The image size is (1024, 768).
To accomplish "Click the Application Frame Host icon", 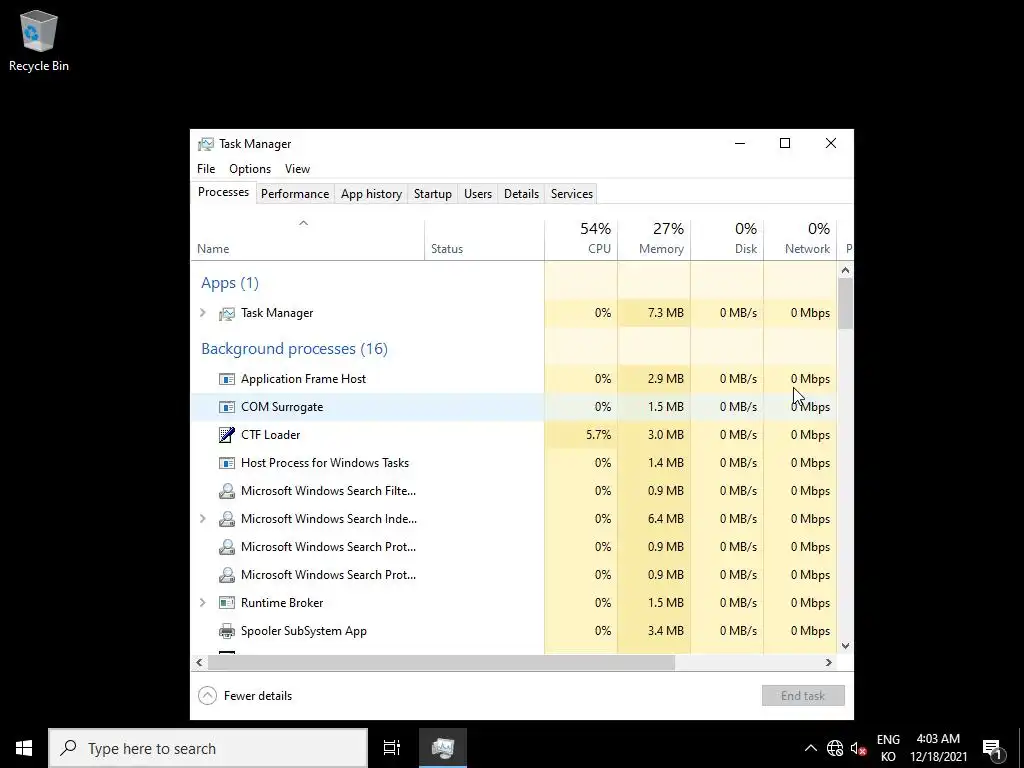I will click(227, 379).
